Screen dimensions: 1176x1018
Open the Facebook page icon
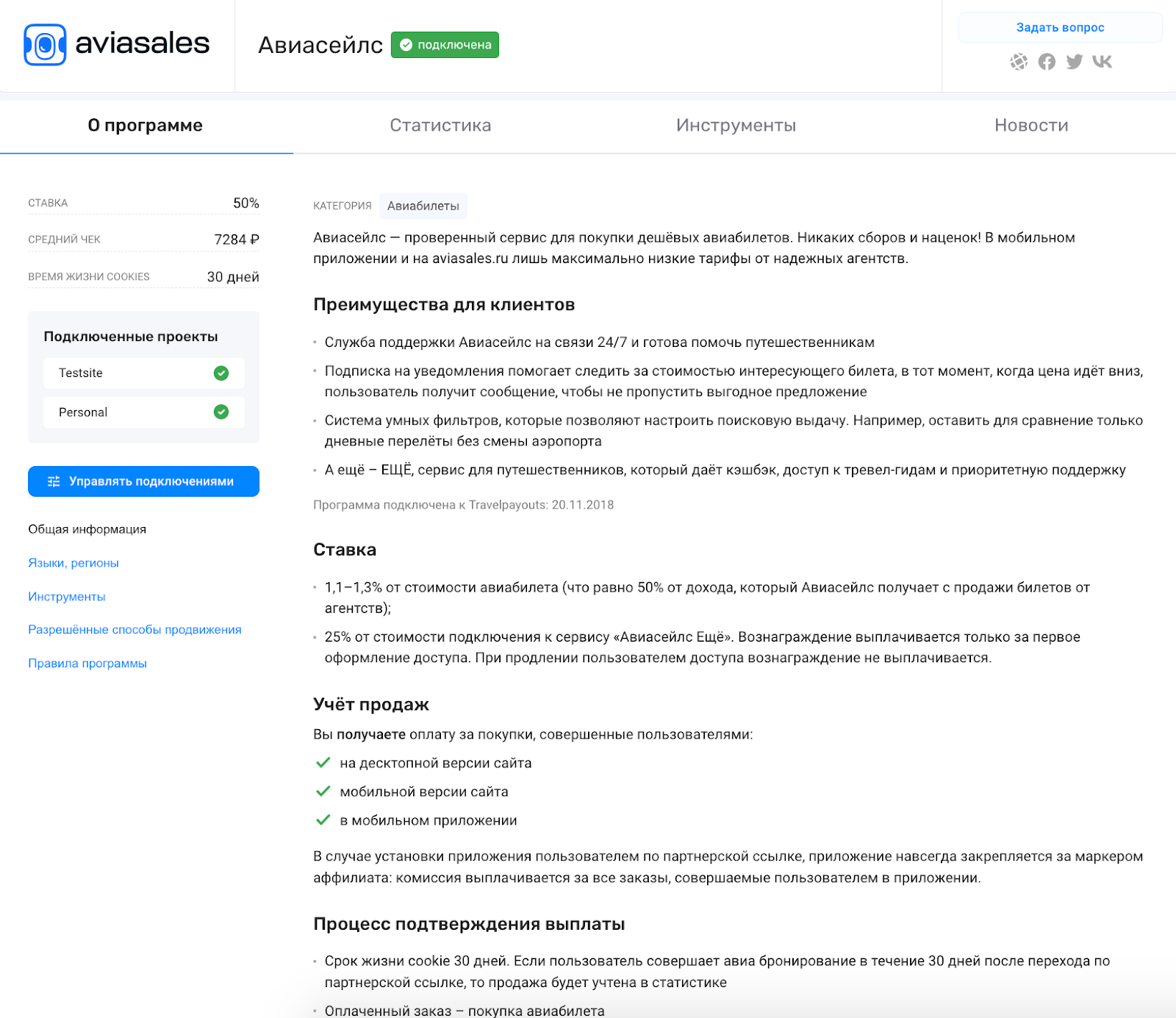click(x=1047, y=62)
